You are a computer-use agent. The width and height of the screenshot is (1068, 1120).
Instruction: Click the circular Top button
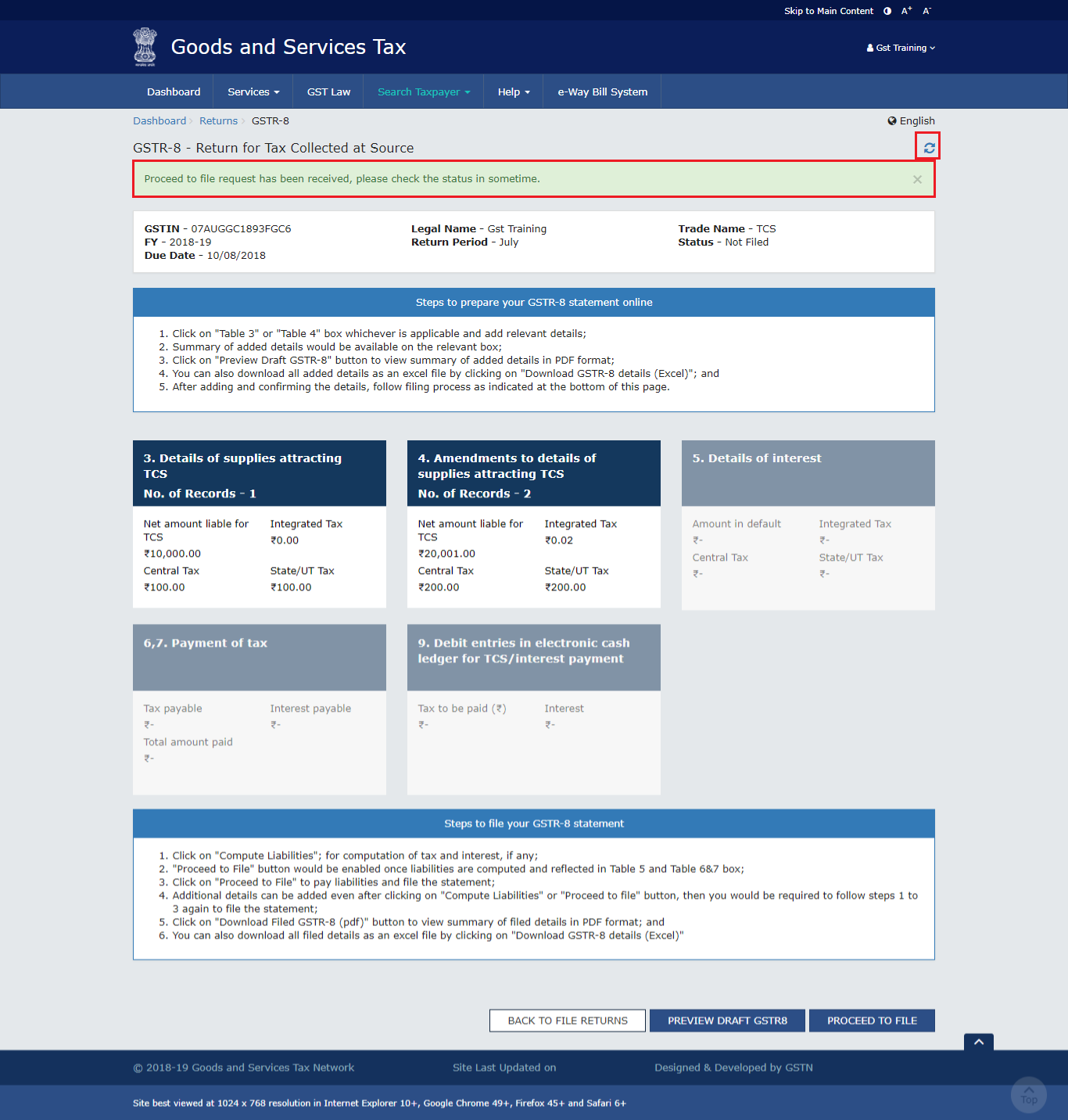[x=1029, y=1094]
